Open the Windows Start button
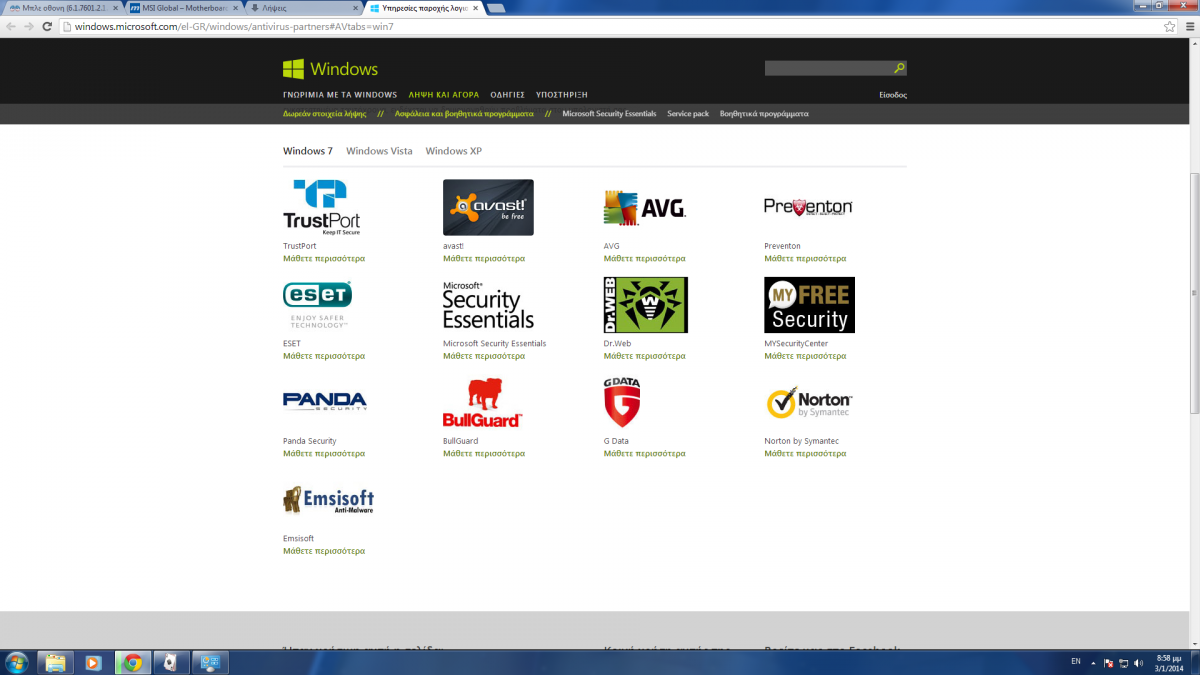Viewport: 1200px width, 675px height. click(x=17, y=662)
